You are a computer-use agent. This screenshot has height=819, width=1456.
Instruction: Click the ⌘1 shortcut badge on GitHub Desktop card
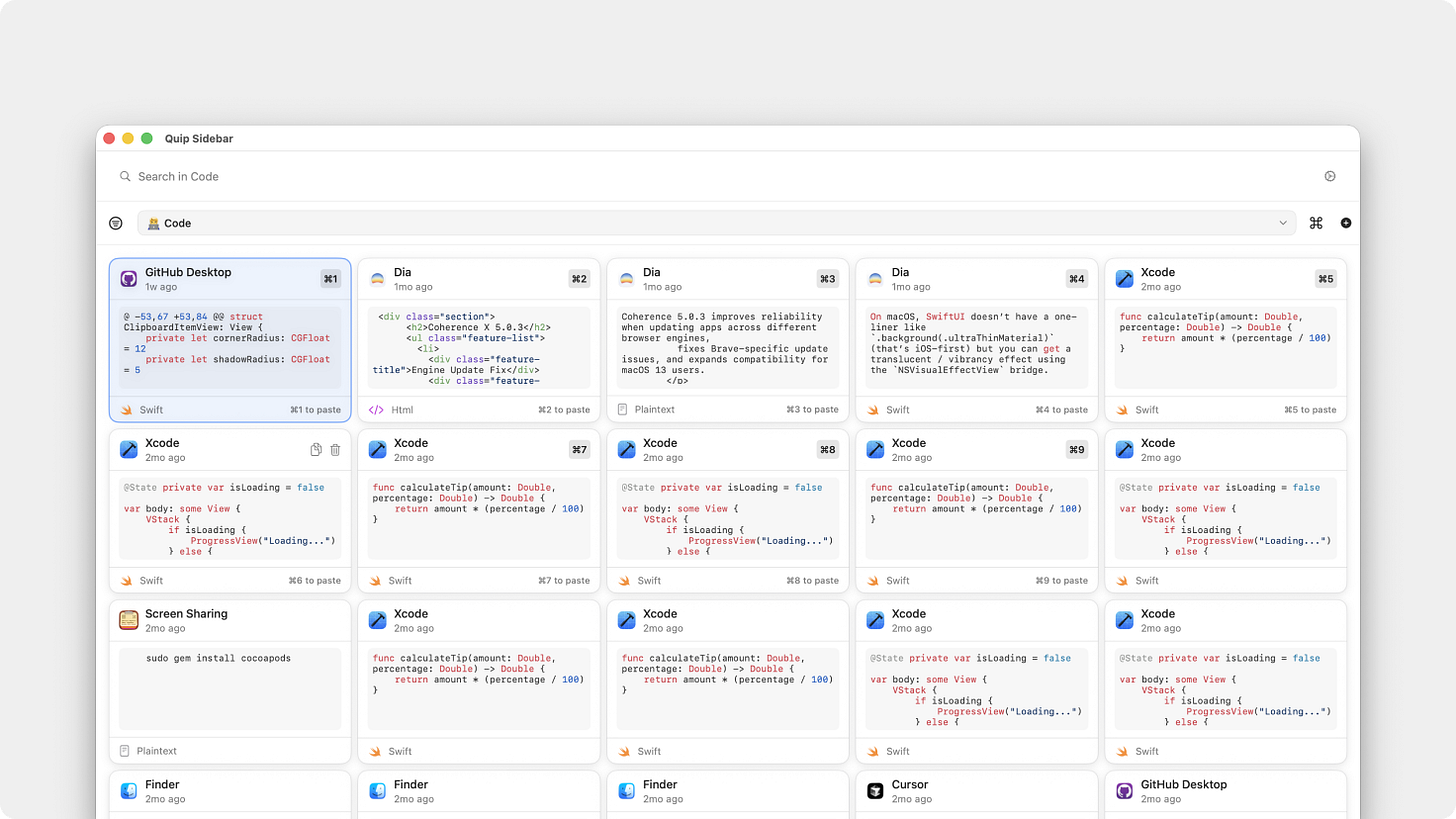[x=331, y=279]
